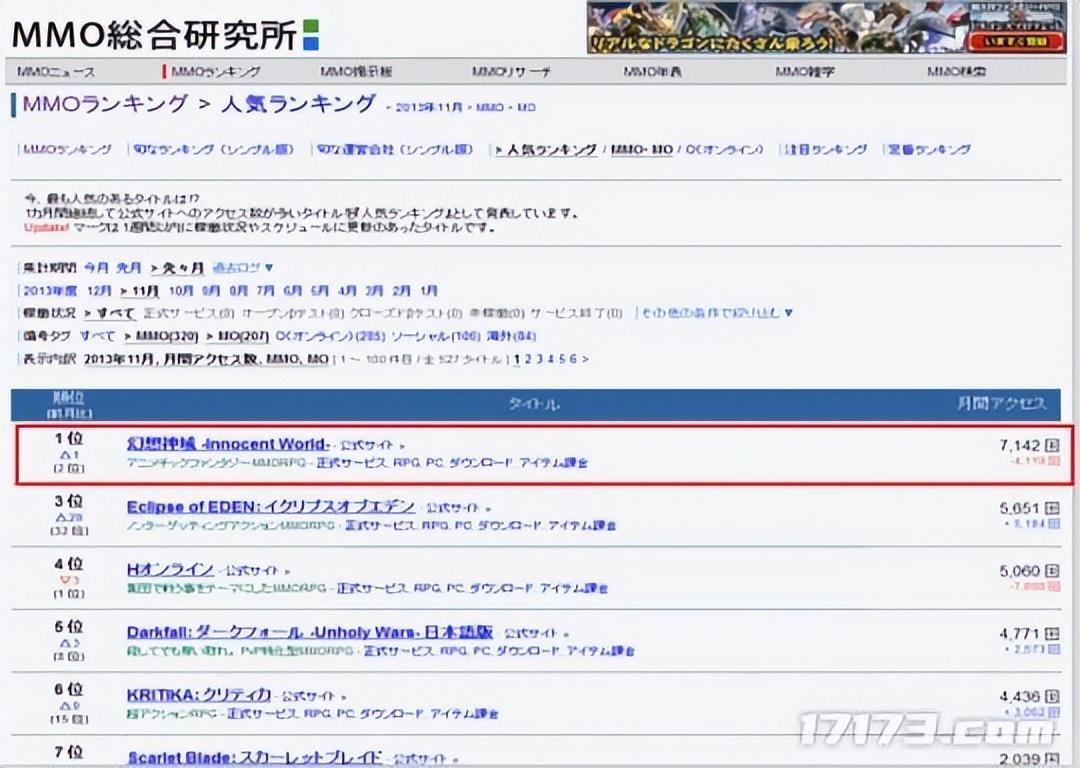Image resolution: width=1080 pixels, height=768 pixels.
Task: Open 公式サイト link next to KRITIKA
Action: 309,696
